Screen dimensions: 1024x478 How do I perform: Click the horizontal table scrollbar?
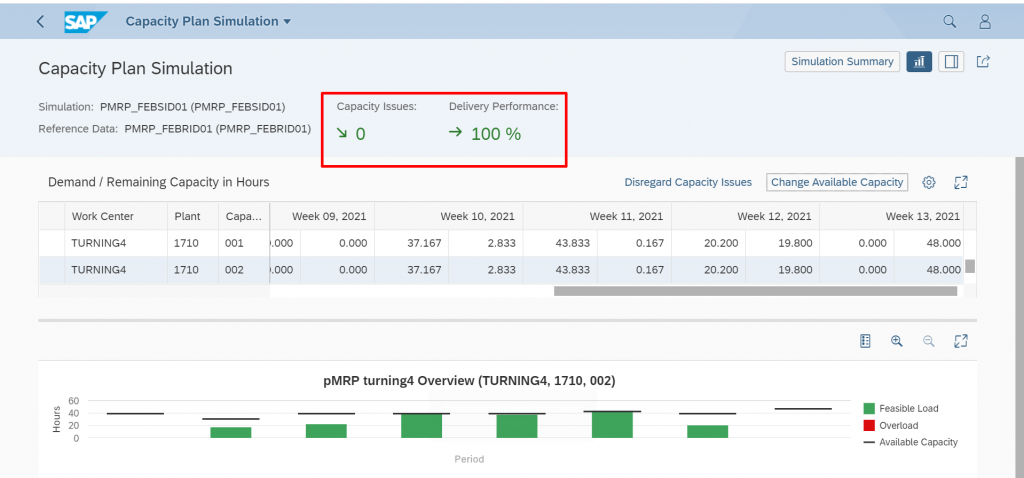755,291
